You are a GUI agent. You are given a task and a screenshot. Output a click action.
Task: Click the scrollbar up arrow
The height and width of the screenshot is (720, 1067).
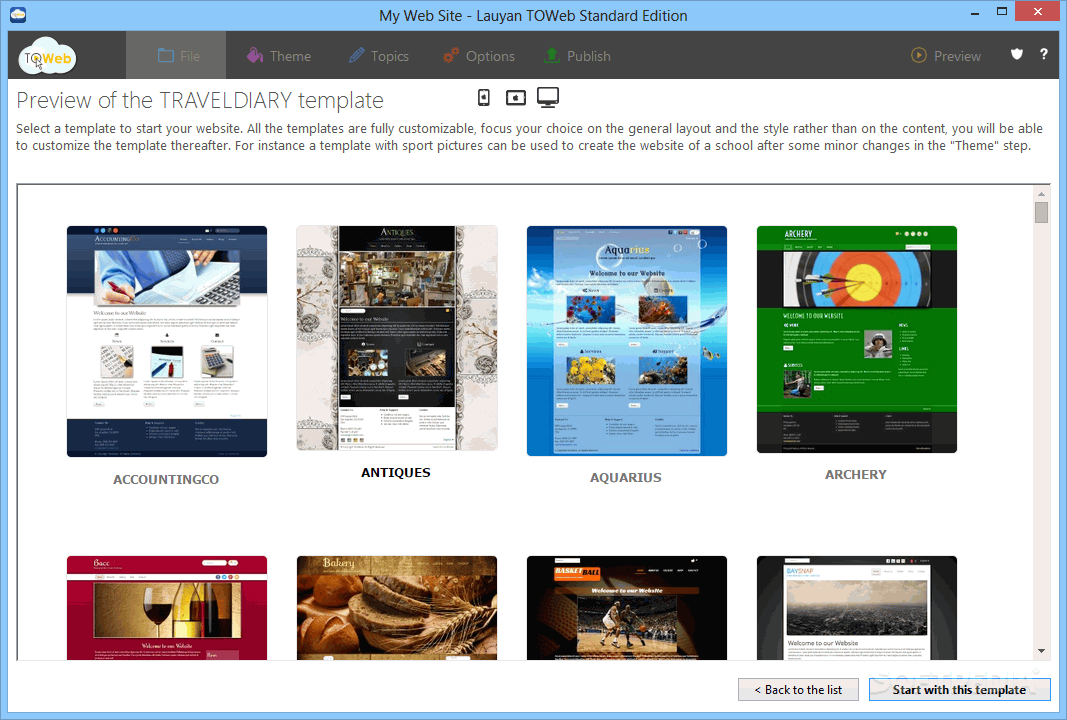(1041, 194)
